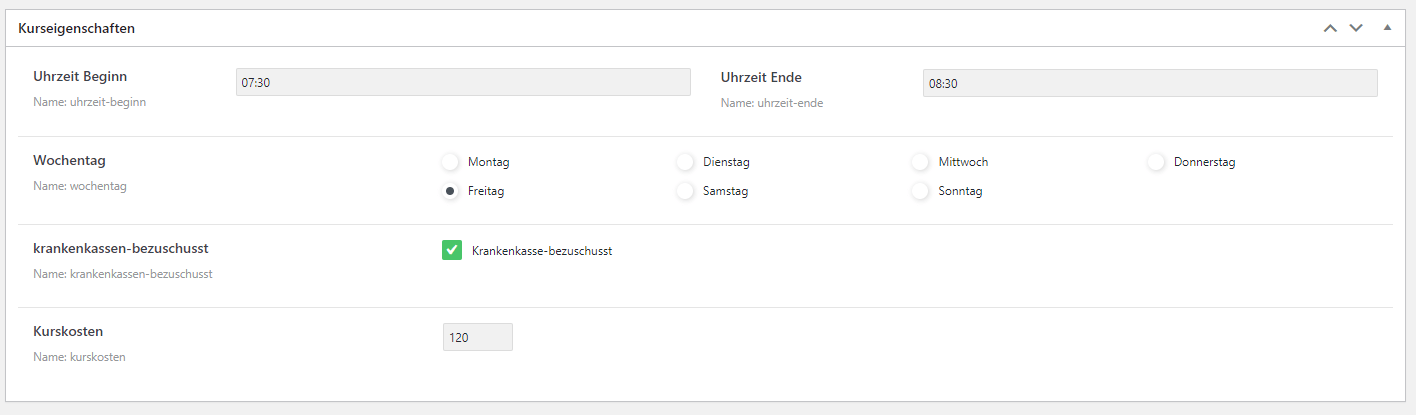Image resolution: width=1416 pixels, height=415 pixels.
Task: Choose Dienstag as the weekday
Action: click(685, 162)
